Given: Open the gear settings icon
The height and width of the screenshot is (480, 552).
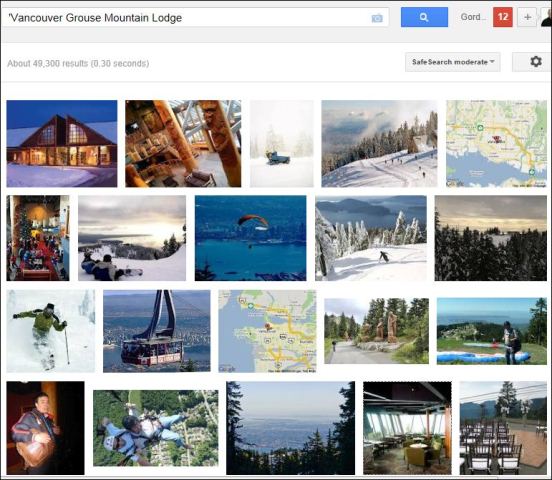Looking at the screenshot, I should tap(535, 62).
